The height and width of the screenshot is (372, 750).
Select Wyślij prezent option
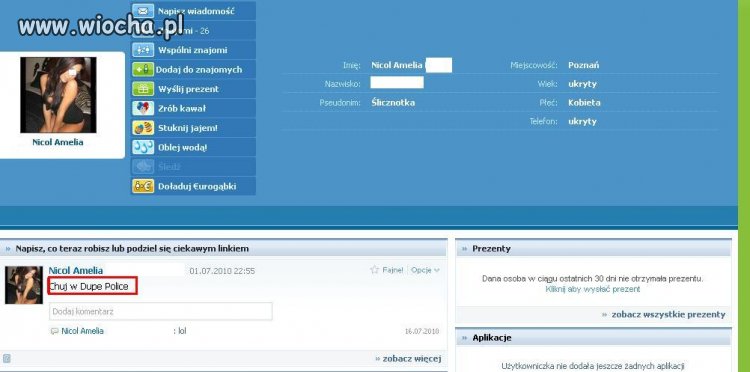pos(188,89)
